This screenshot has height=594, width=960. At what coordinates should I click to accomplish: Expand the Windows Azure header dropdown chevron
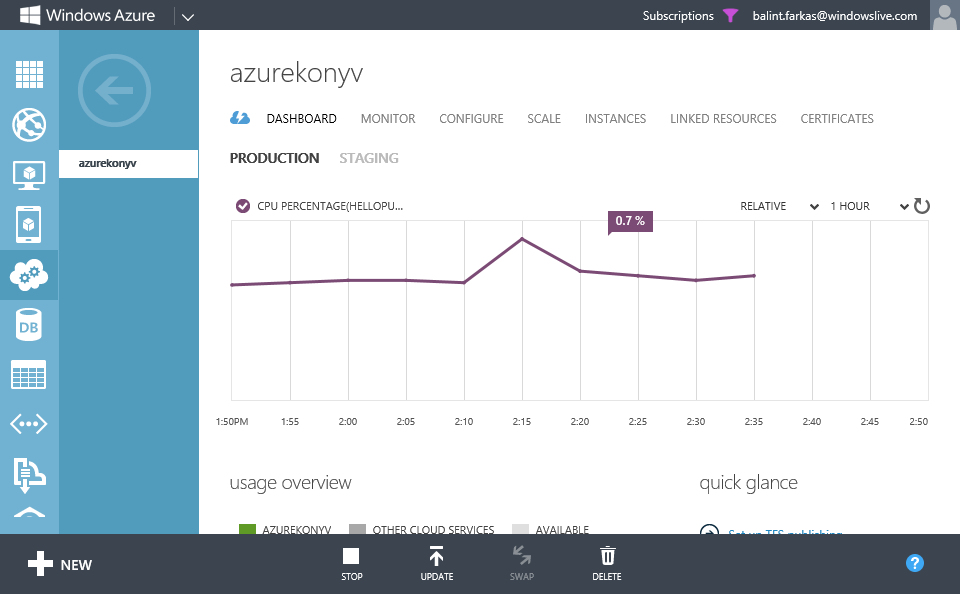[188, 17]
